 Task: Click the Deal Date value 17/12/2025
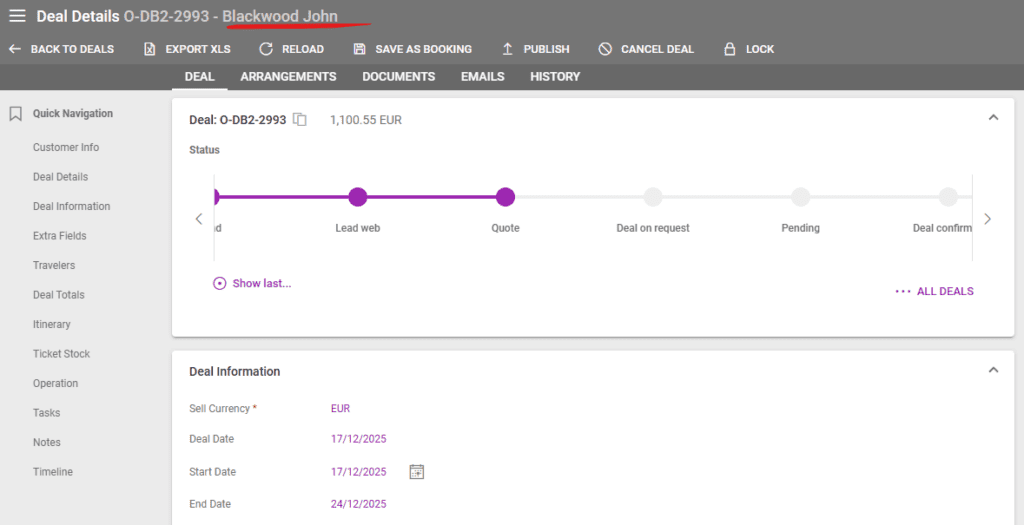(x=359, y=439)
